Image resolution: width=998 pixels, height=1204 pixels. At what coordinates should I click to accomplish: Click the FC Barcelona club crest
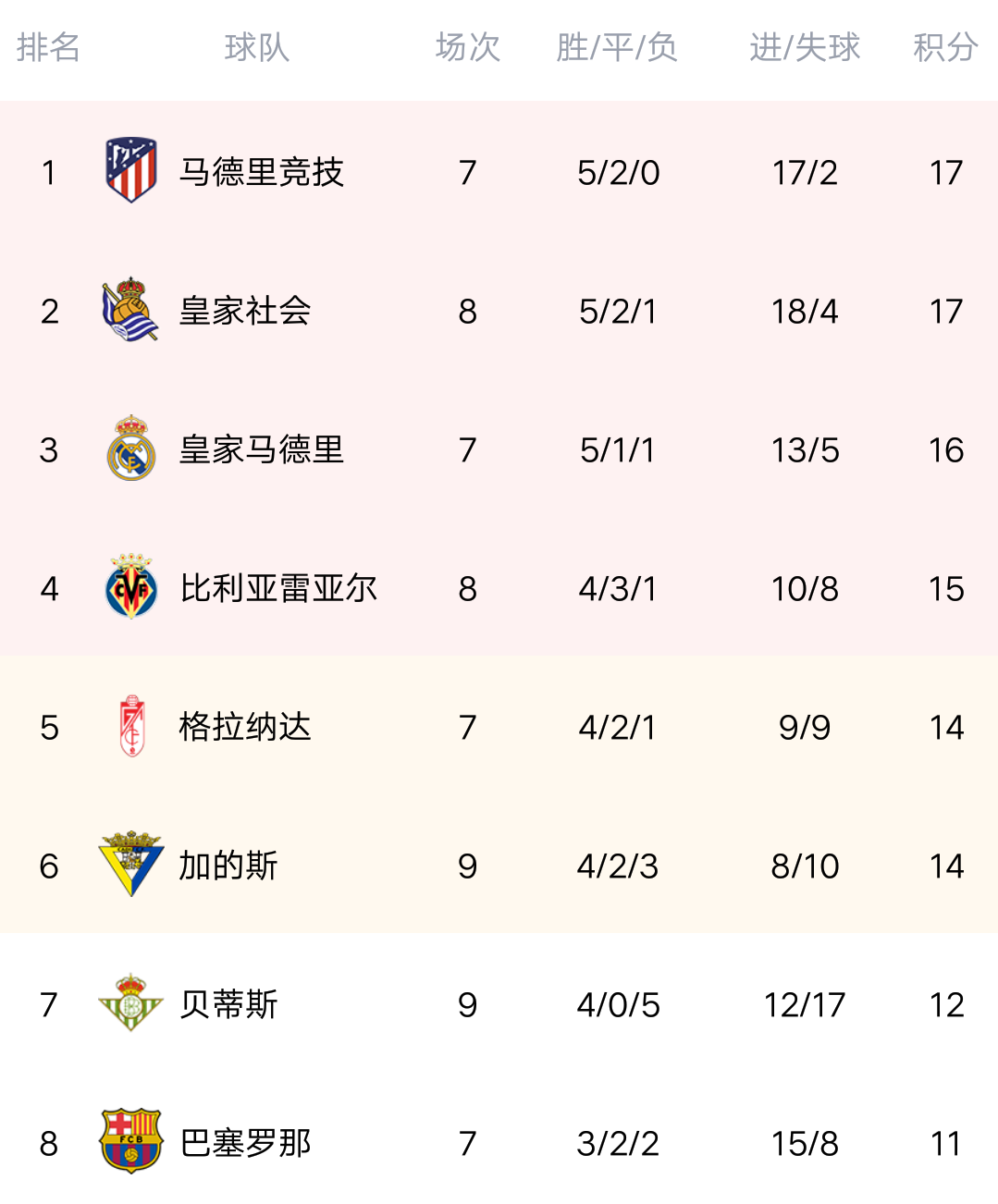point(131,1142)
